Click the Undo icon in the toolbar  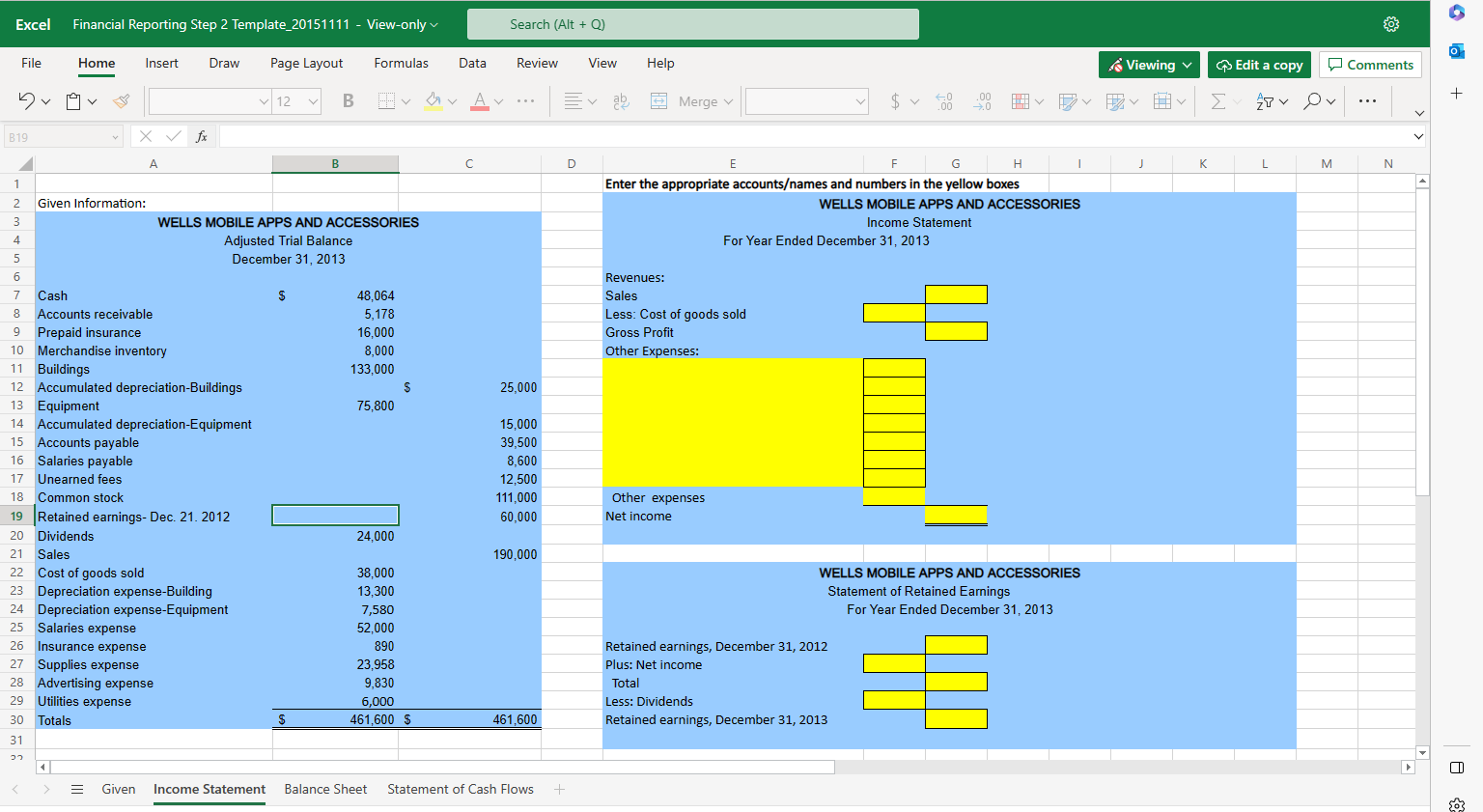26,101
